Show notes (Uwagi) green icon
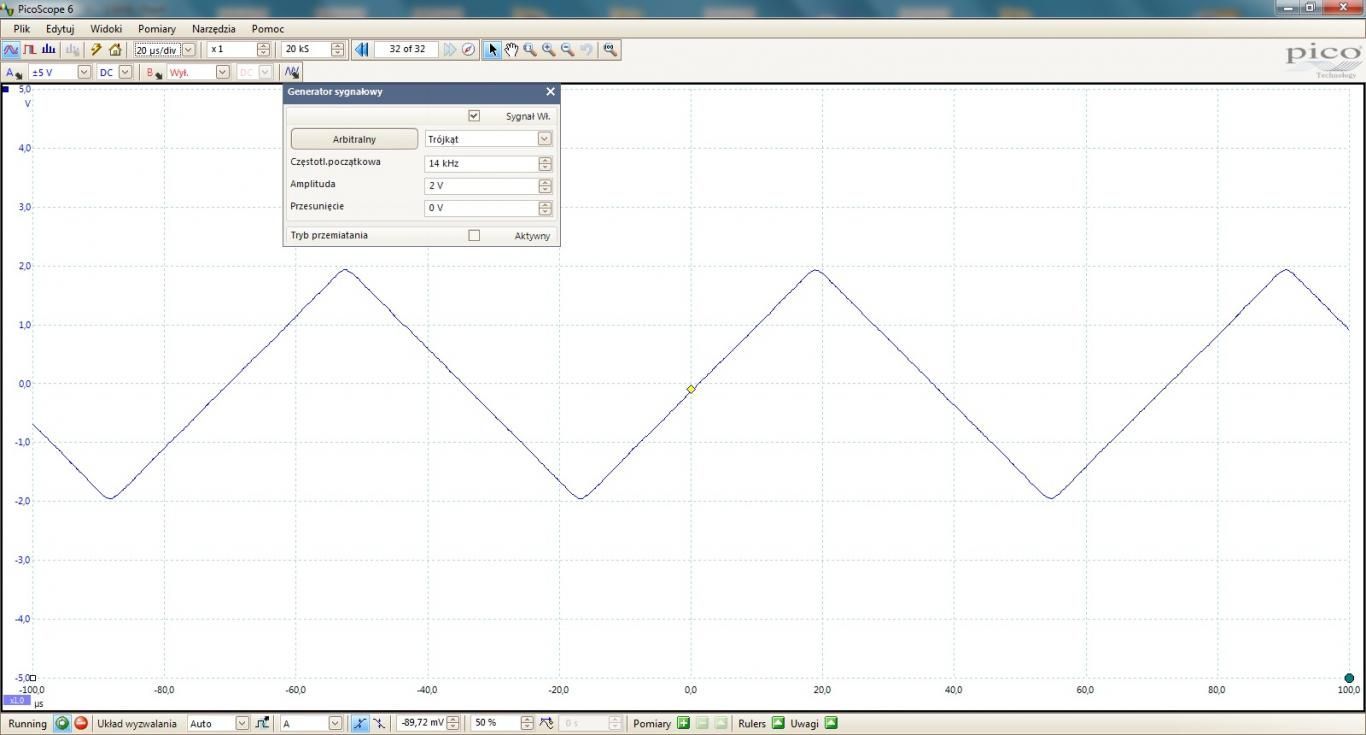 point(831,723)
